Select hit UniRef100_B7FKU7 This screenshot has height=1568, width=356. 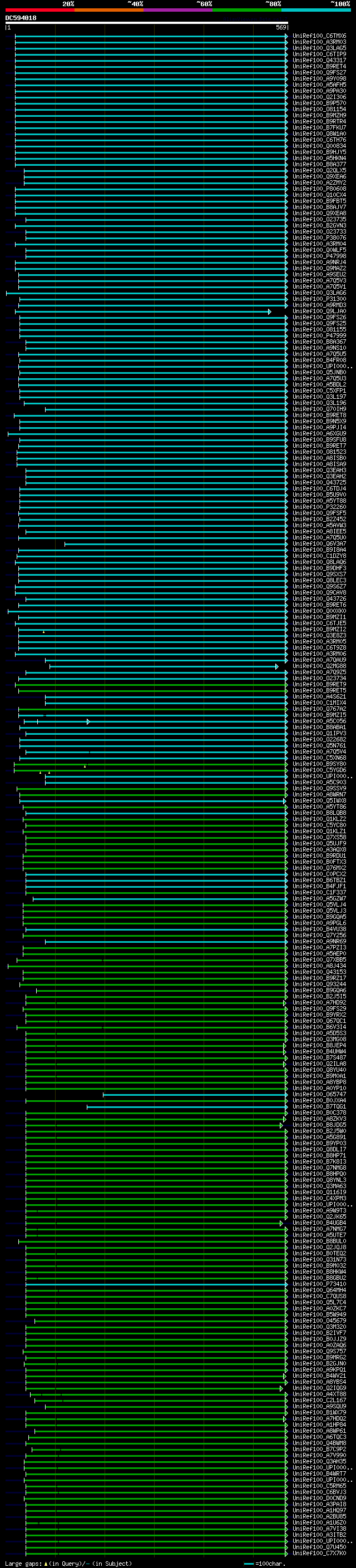pyautogui.click(x=319, y=128)
